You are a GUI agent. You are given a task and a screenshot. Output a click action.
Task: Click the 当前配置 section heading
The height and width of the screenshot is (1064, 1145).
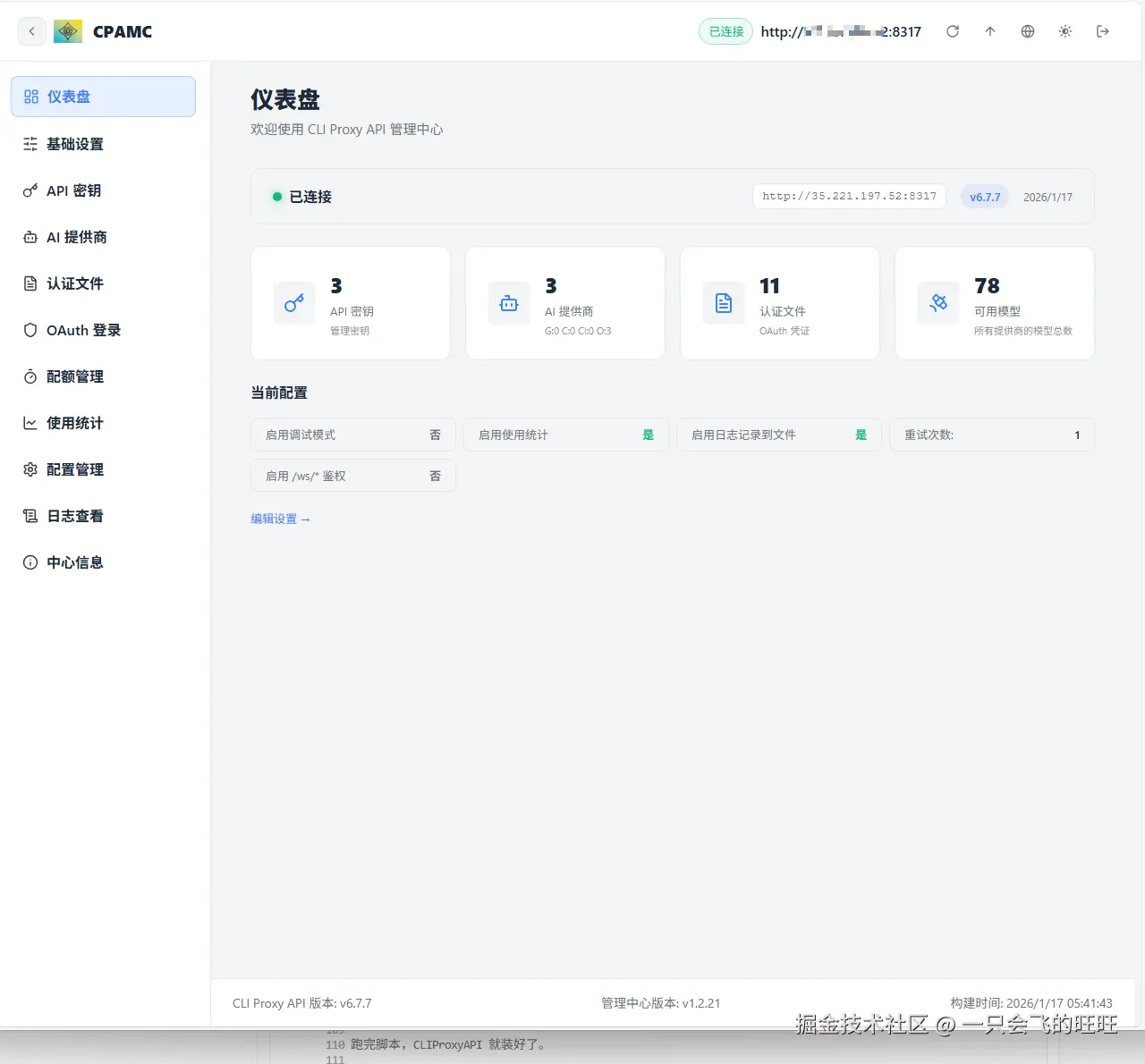279,393
